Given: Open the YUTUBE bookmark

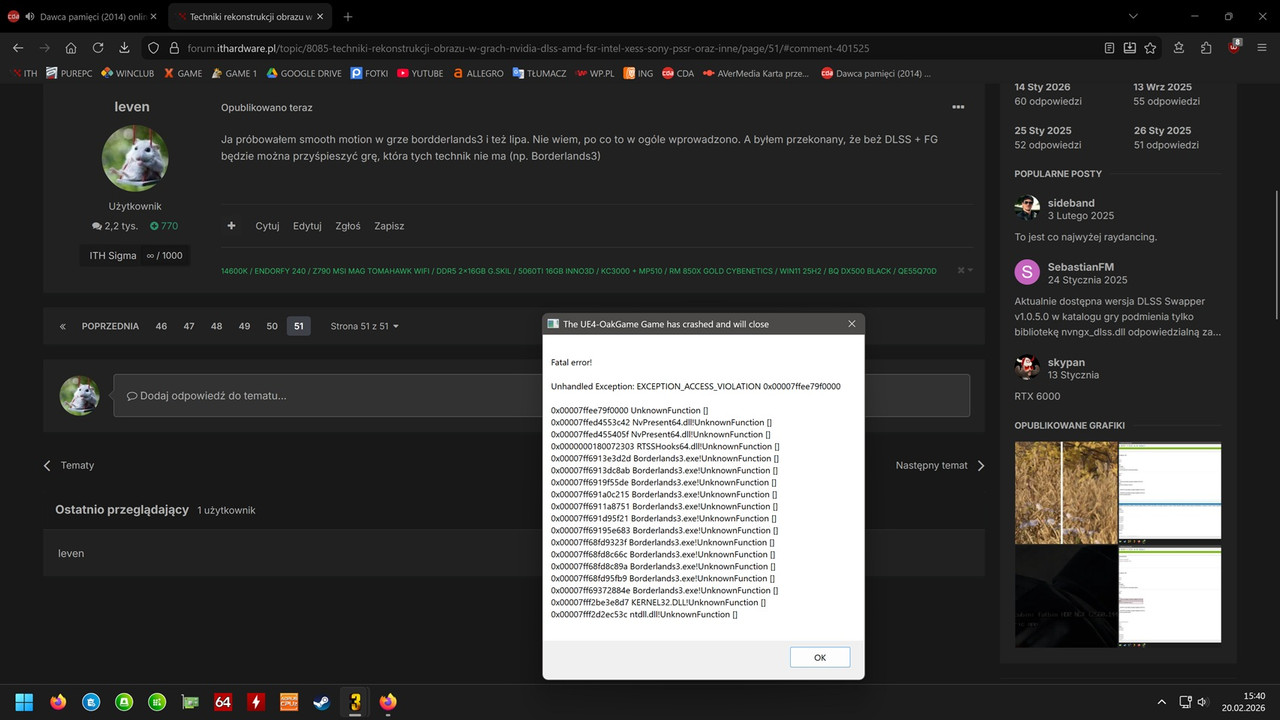Looking at the screenshot, I should tap(420, 73).
